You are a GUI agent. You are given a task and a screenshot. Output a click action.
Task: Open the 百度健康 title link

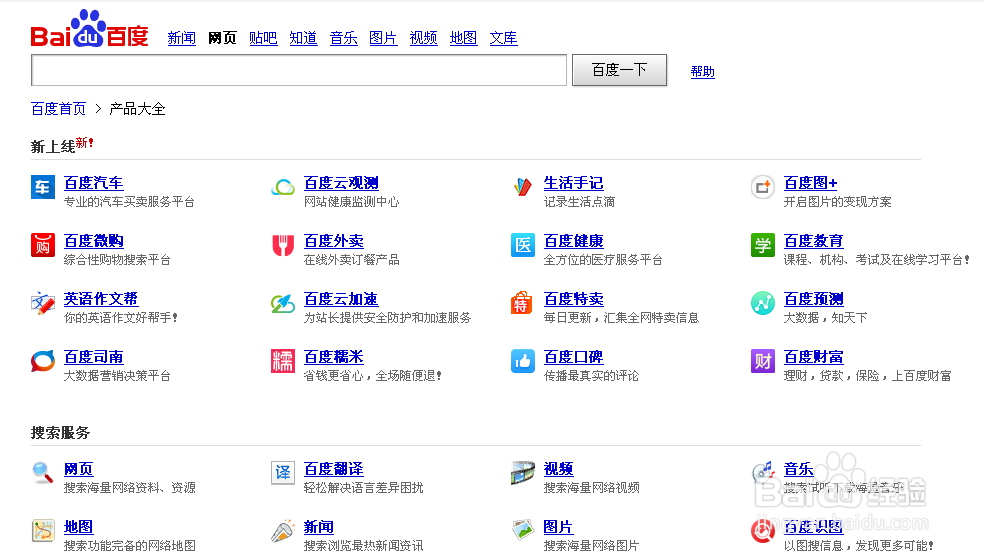pyautogui.click(x=573, y=241)
